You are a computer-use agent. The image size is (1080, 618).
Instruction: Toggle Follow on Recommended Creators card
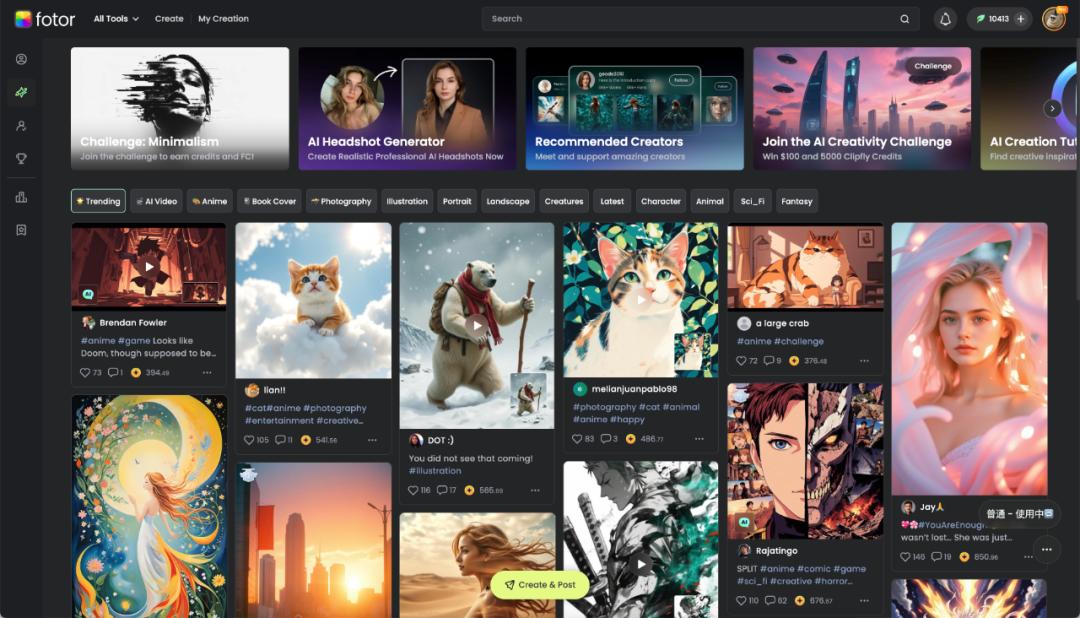[x=681, y=80]
